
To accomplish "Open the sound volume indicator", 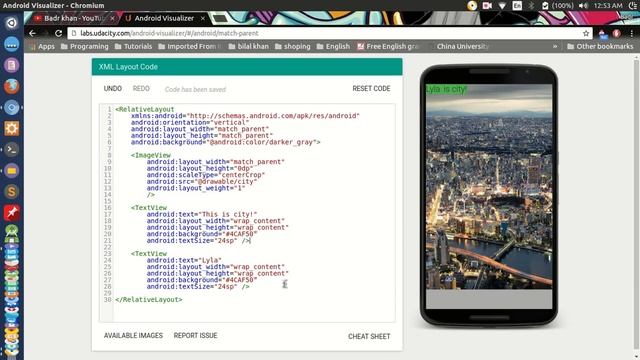I will point(584,6).
